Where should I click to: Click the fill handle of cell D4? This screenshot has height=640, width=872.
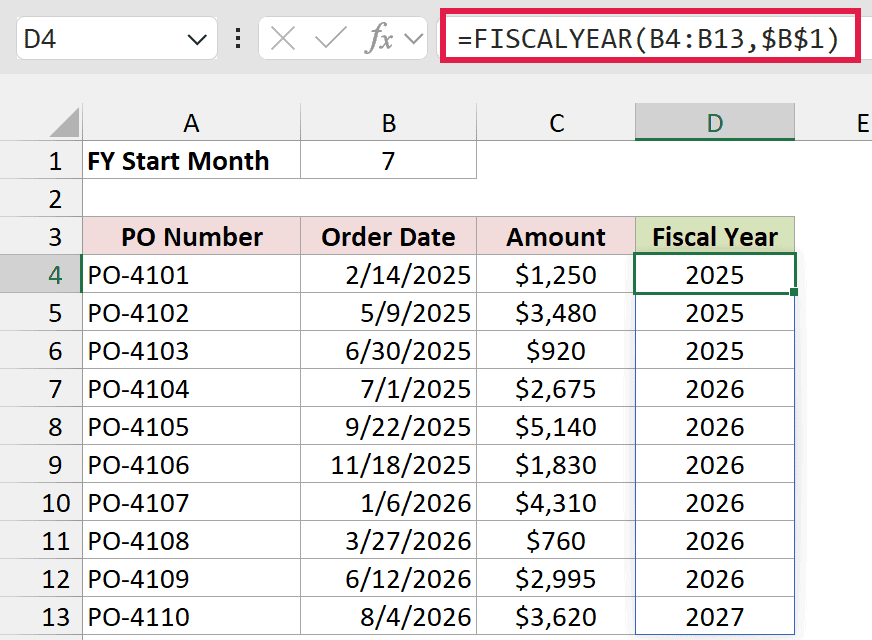pos(794,292)
